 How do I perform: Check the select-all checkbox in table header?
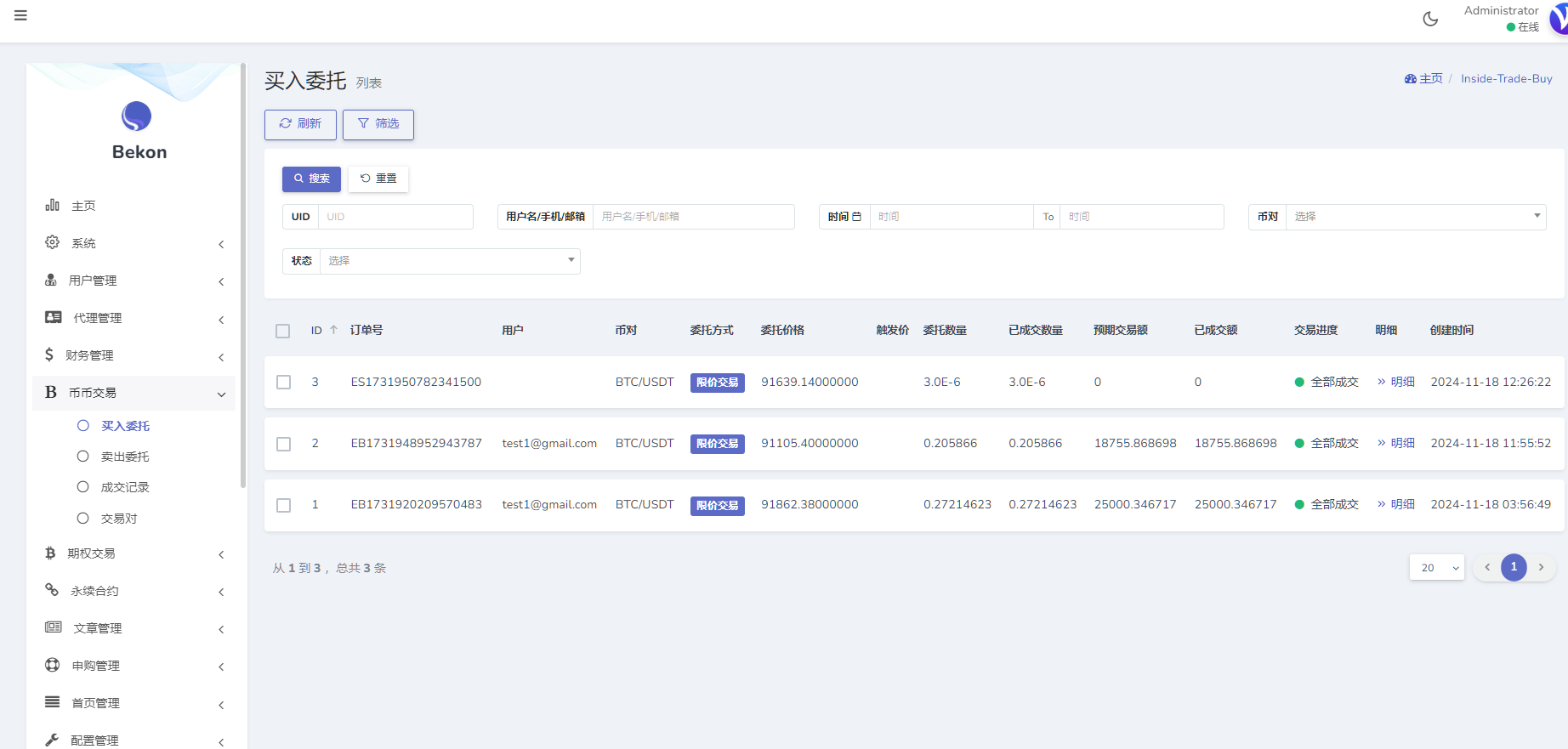pyautogui.click(x=283, y=331)
